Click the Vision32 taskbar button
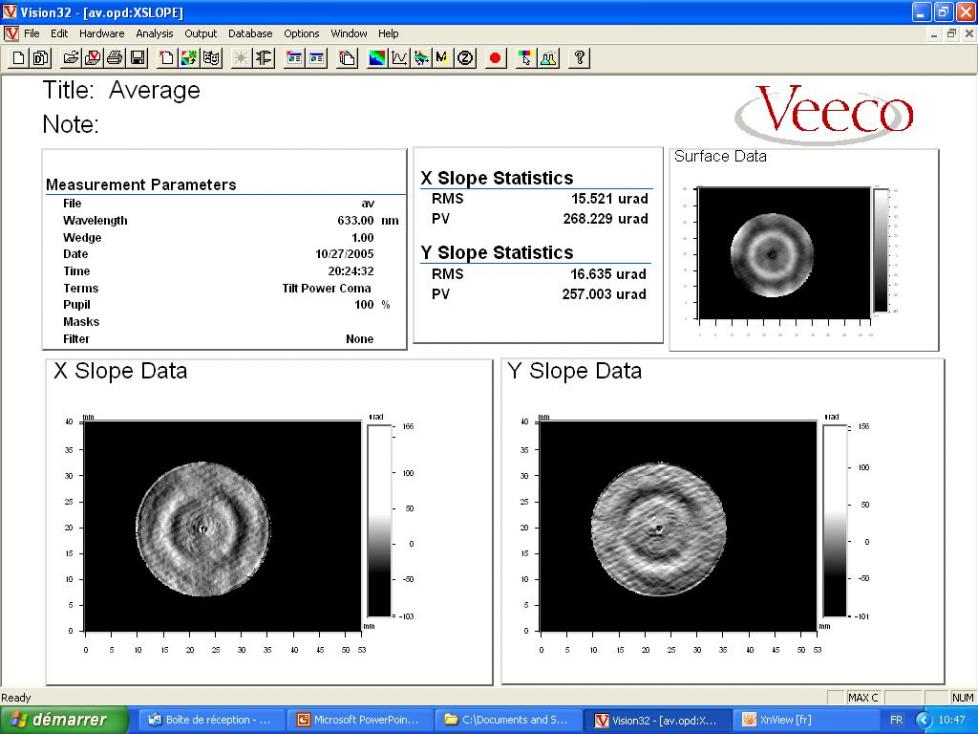The image size is (978, 734). [x=657, y=720]
